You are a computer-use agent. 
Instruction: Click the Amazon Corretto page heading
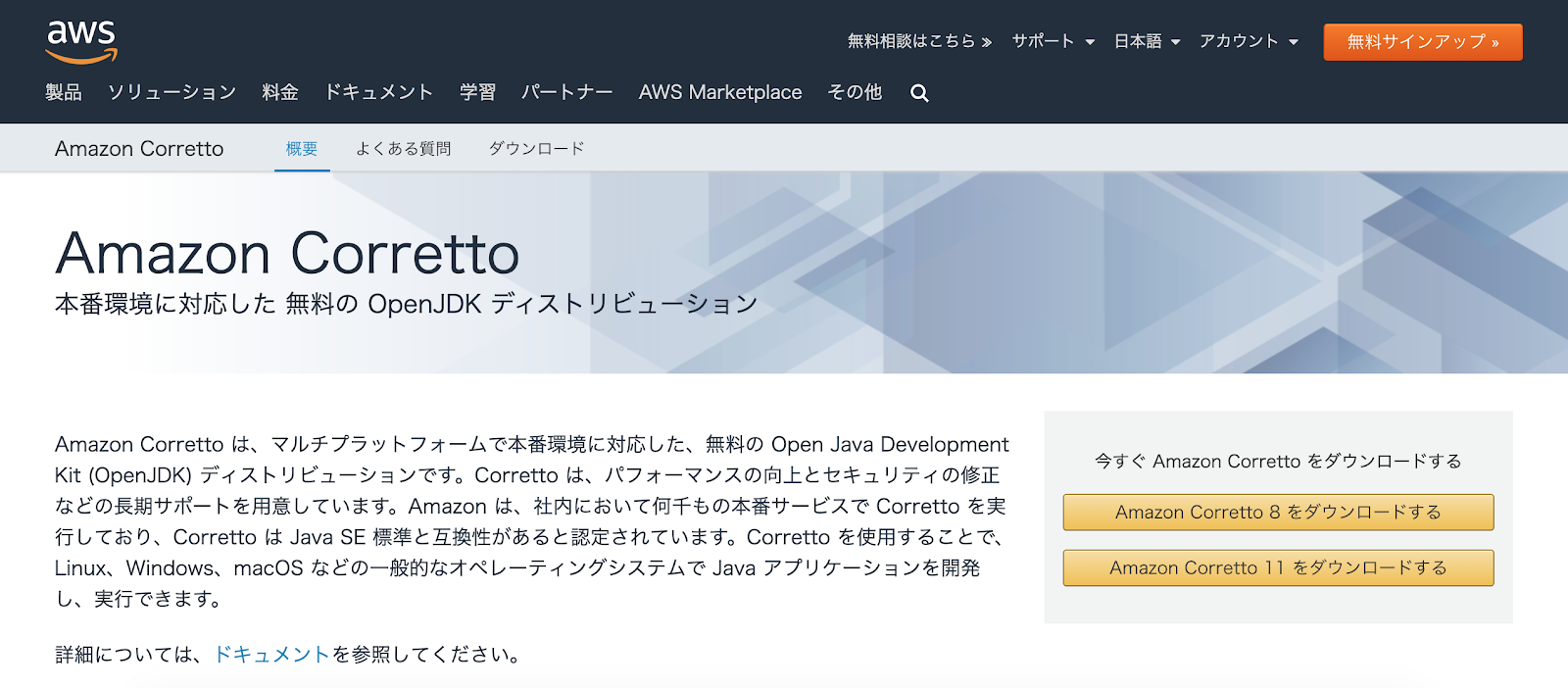point(287,254)
